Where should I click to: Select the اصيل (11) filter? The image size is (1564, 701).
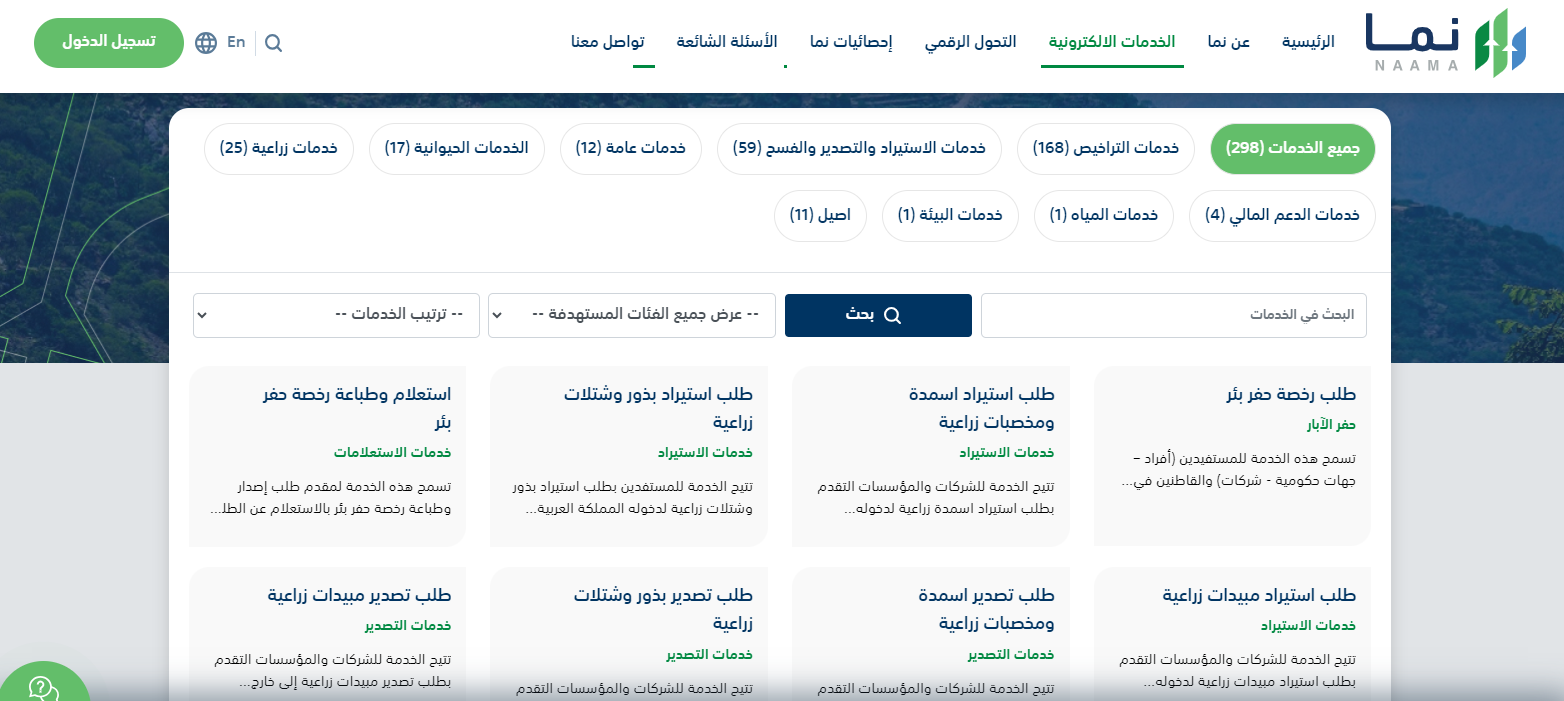(x=820, y=216)
